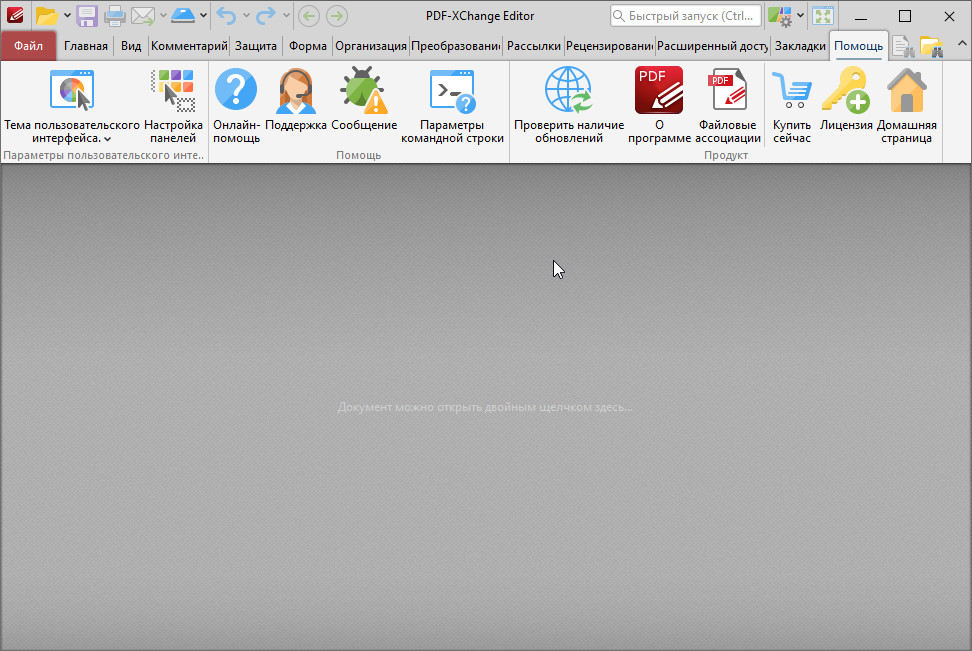The width and height of the screenshot is (972, 651).
Task: Switch to the Главная tab
Action: click(x=86, y=46)
